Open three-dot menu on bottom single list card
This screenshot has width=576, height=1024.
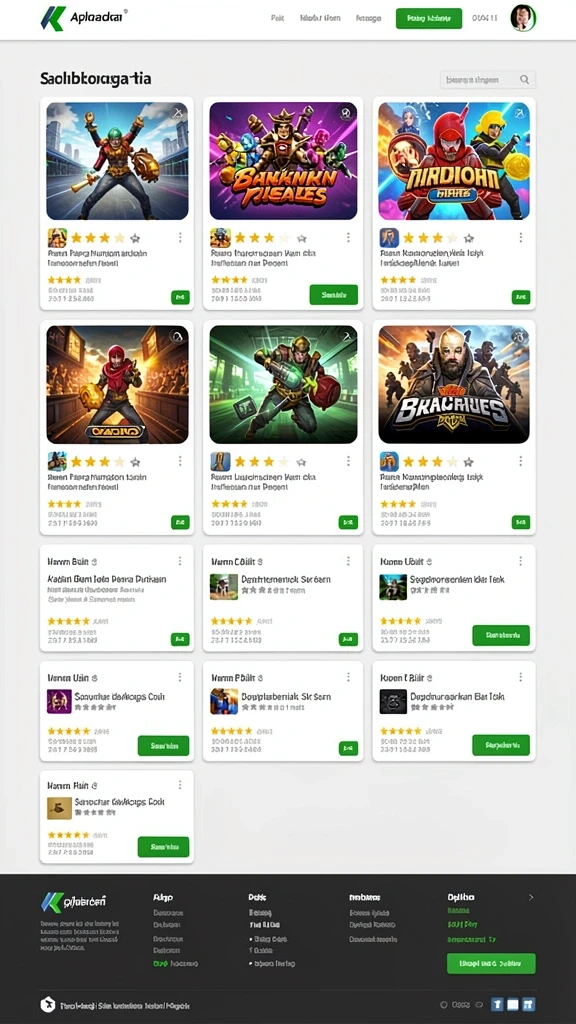[180, 786]
